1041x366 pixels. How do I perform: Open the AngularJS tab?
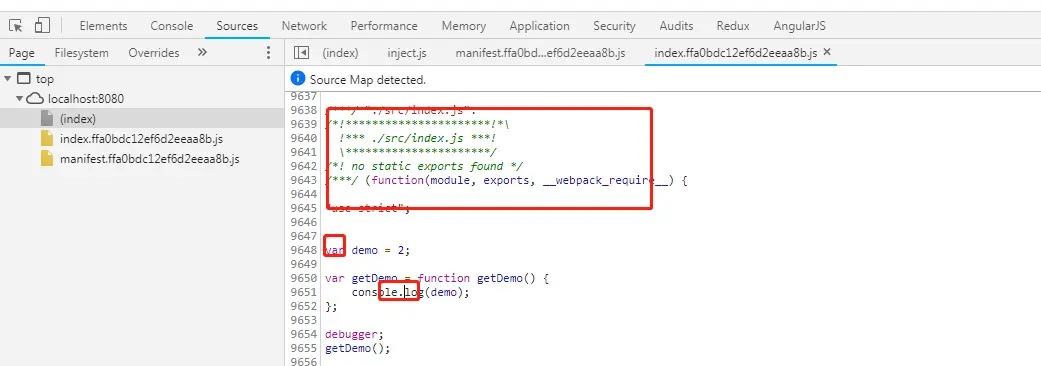click(x=799, y=26)
